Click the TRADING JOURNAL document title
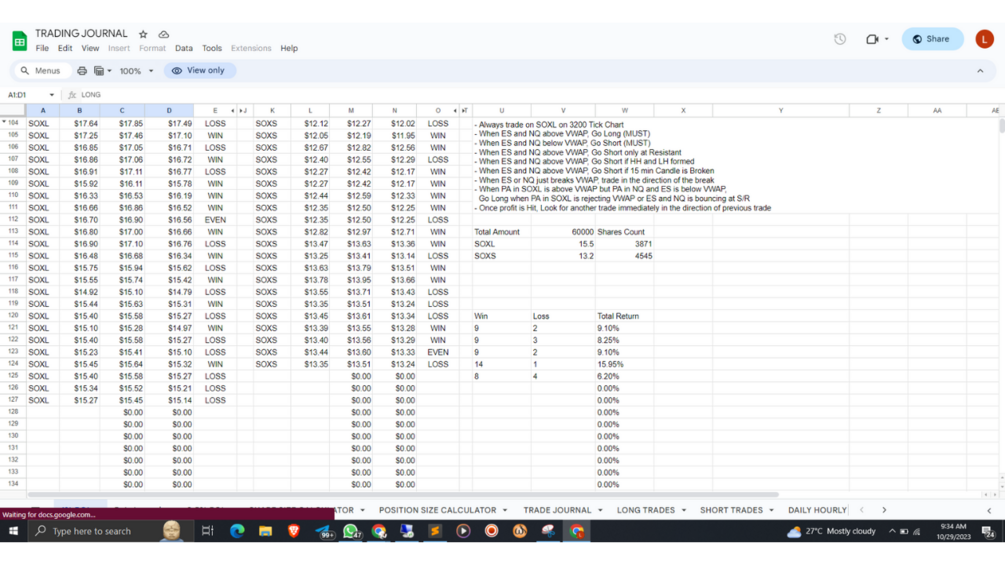The width and height of the screenshot is (1005, 565). pyautogui.click(x=81, y=33)
